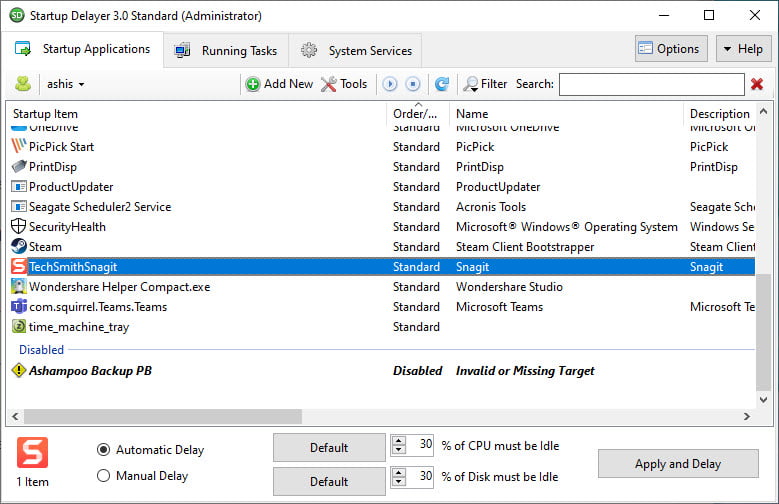The image size is (779, 504).
Task: Click the Apply and Delay button
Action: coord(678,464)
